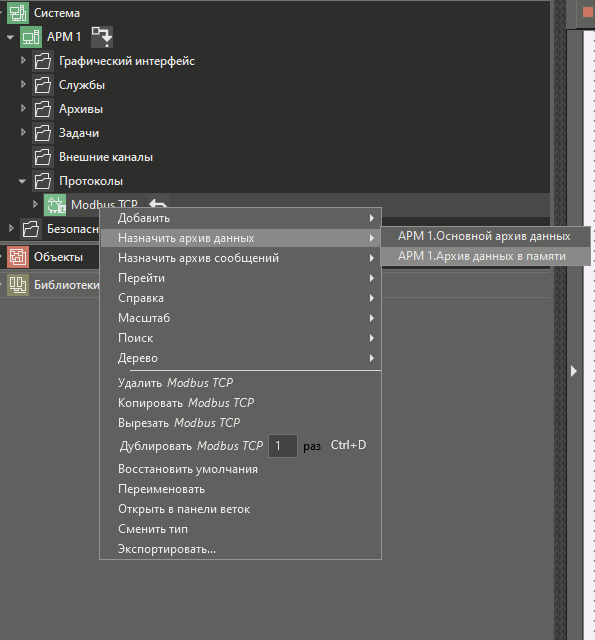Viewport: 595px width, 640px height.
Task: Click the АРМ 1 workstation icon
Action: point(31,37)
